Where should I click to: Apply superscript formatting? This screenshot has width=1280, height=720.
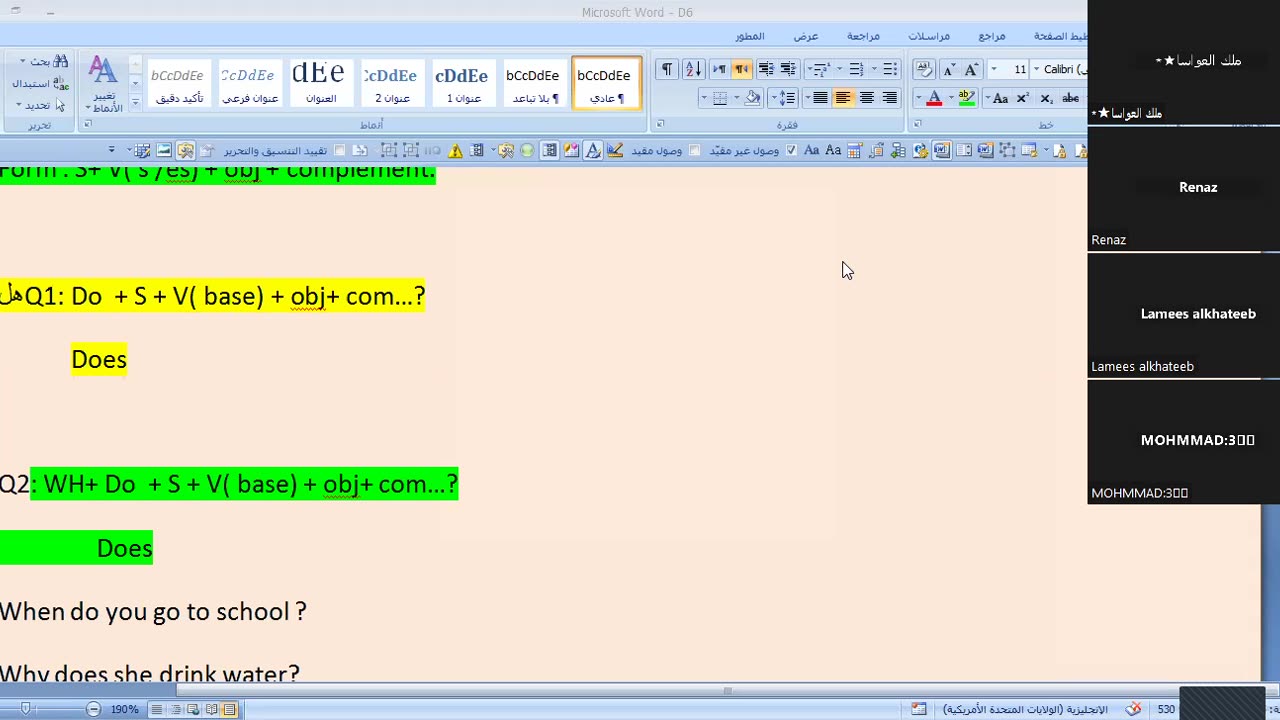point(1023,98)
